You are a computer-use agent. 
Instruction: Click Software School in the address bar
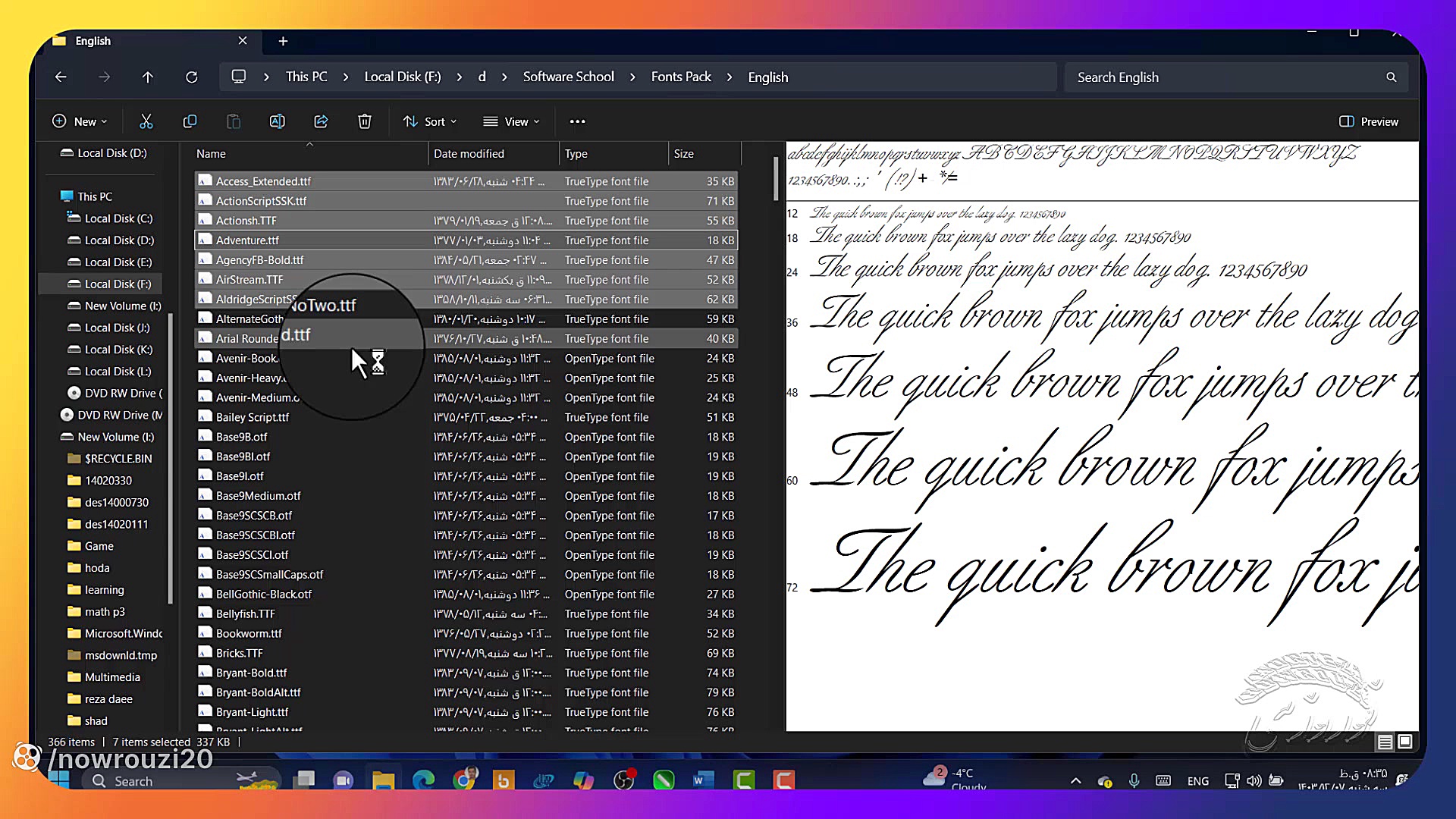pos(568,77)
